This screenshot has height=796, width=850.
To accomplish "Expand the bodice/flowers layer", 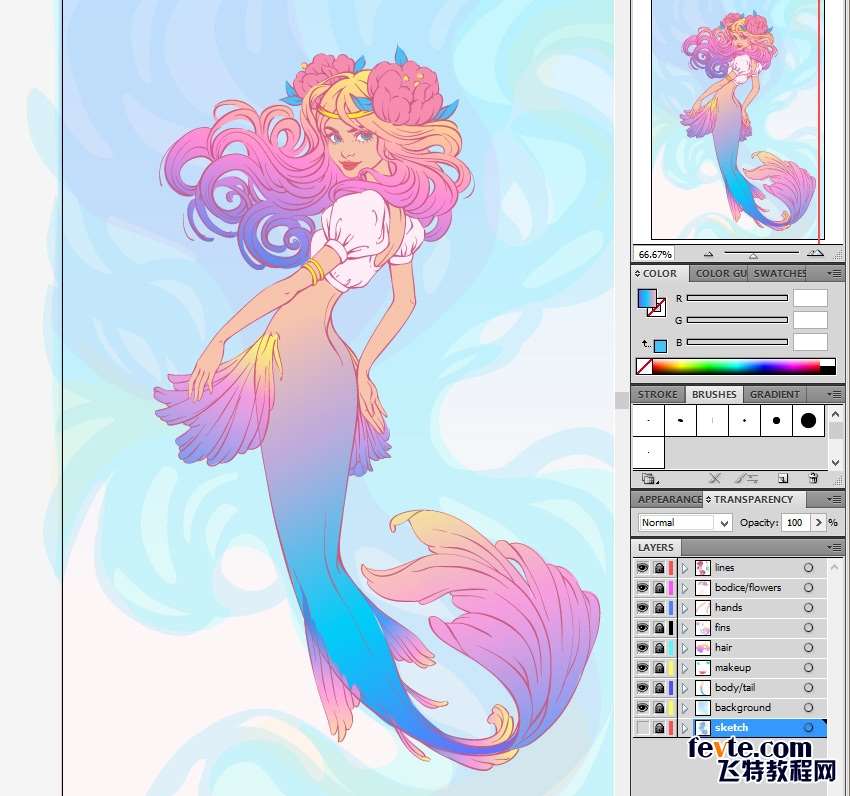I will 685,588.
